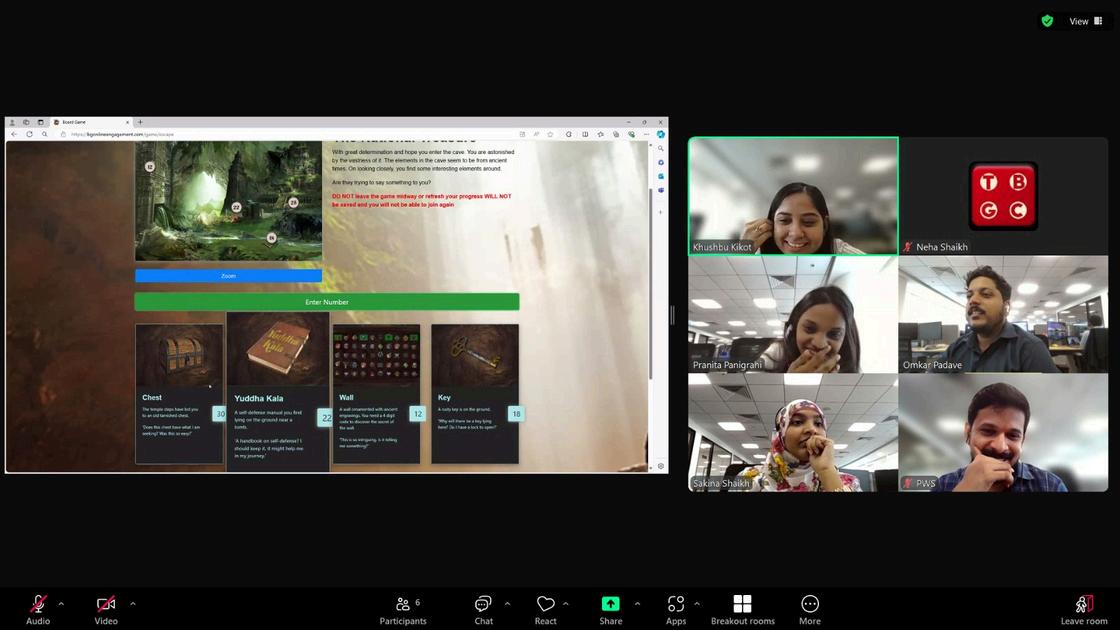Click the browser profile icon
1120x630 pixels.
12,122
